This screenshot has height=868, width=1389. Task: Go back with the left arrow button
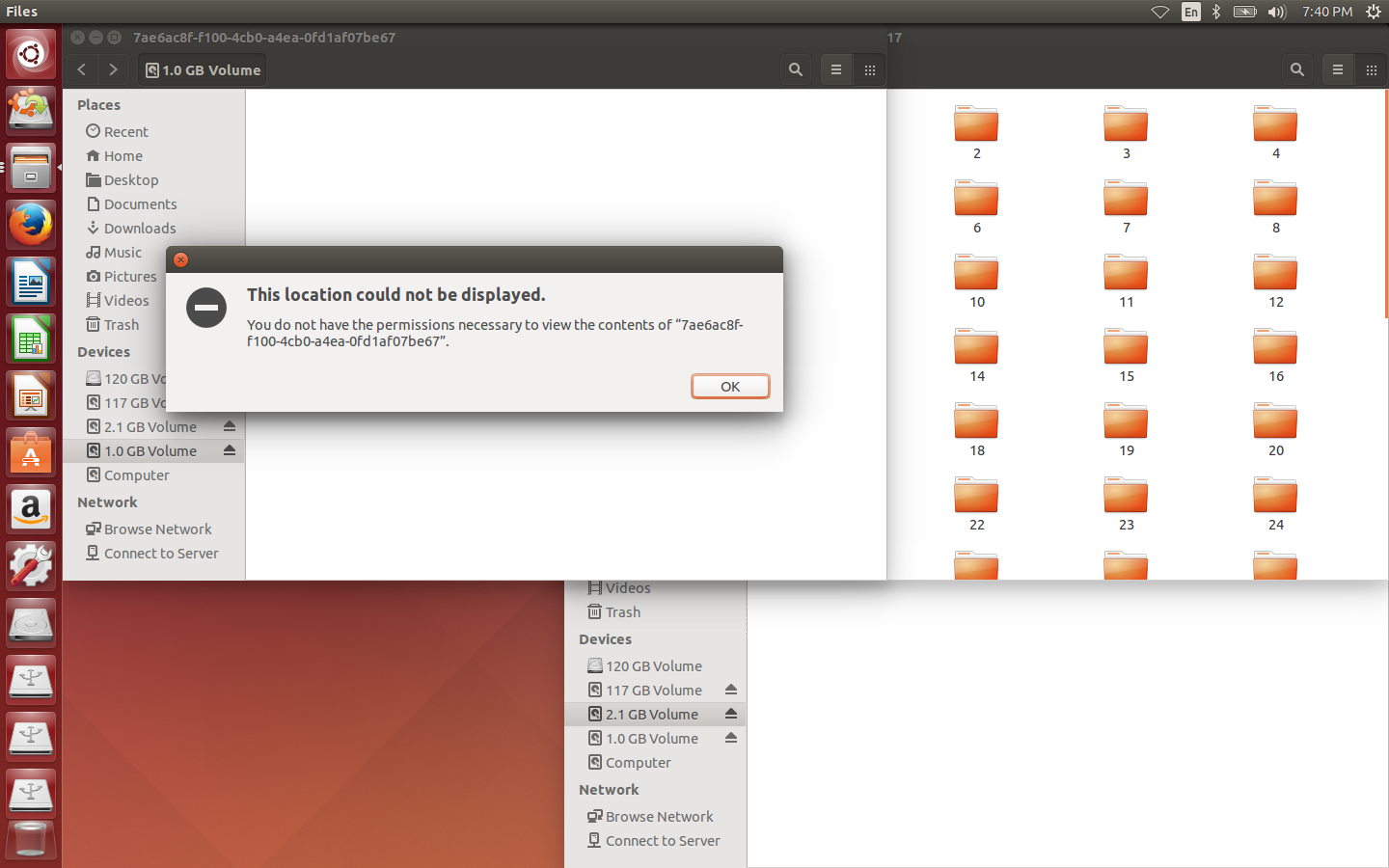pyautogui.click(x=82, y=69)
